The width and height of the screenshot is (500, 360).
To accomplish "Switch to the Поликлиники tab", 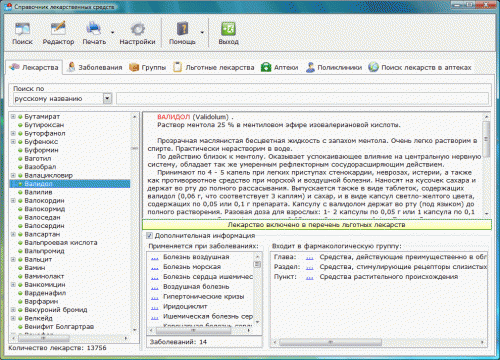I will 334,67.
